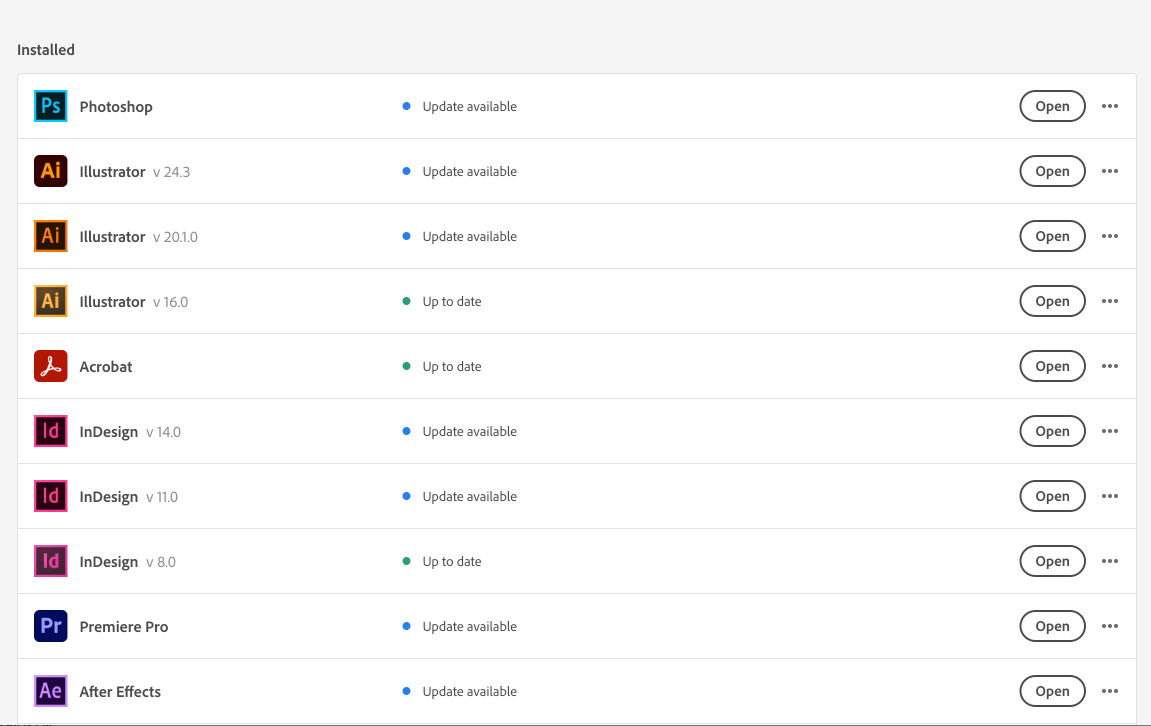Click Premiere Pro's Update available status
The image size is (1151, 726).
(469, 626)
